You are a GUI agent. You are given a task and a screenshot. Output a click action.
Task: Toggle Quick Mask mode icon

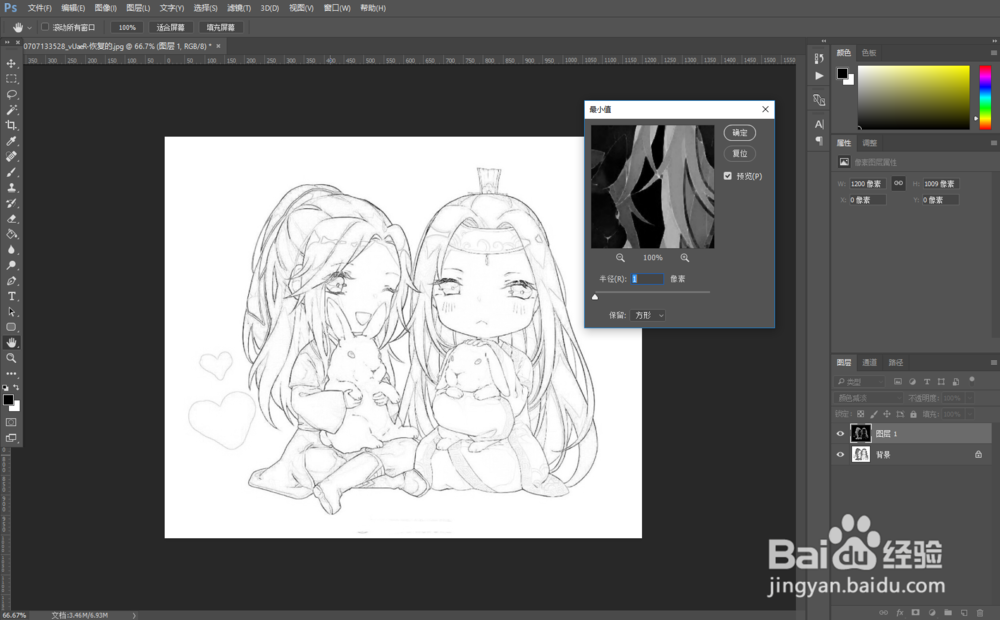11,422
